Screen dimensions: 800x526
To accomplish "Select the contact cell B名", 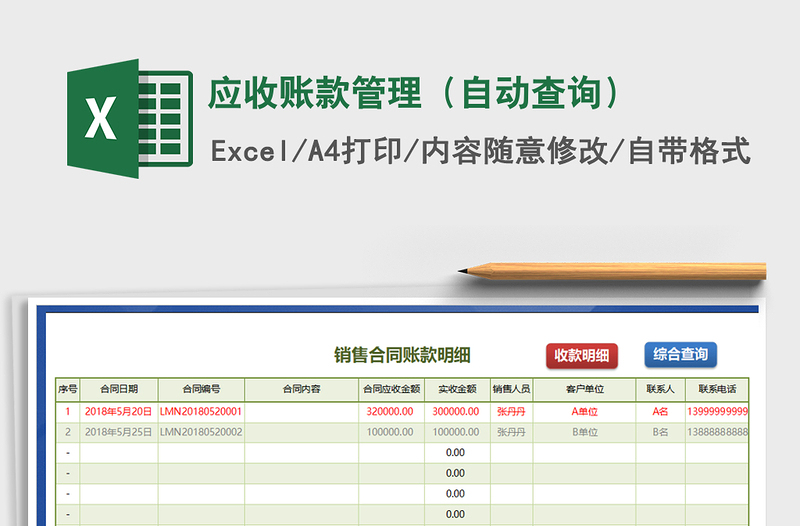I will [660, 432].
